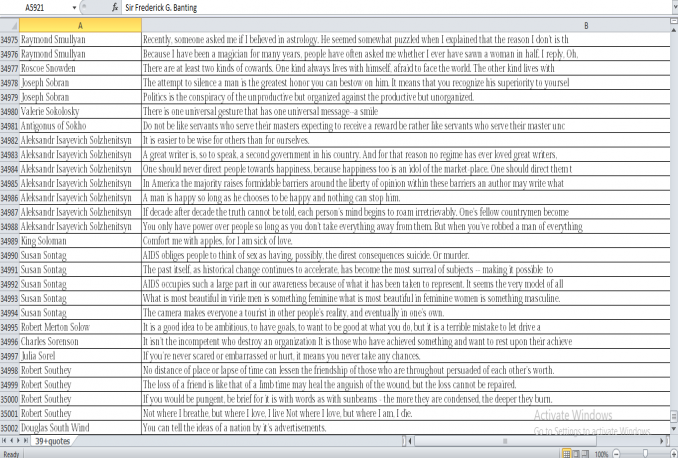Go to first sheet navigation arrow
This screenshot has width=678, height=458.
point(4,441)
